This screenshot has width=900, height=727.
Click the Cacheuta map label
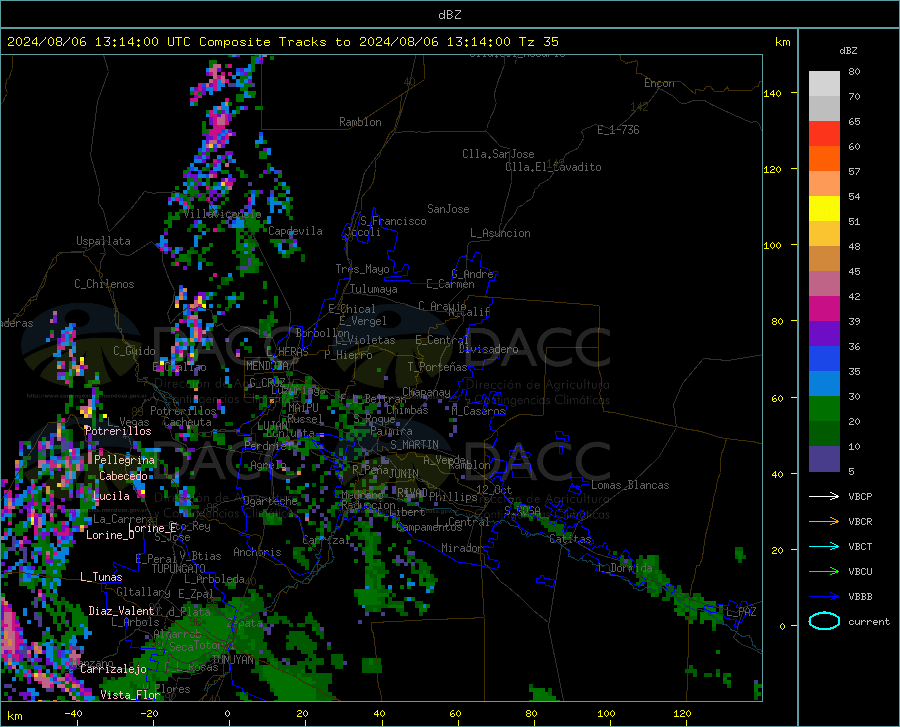187,422
